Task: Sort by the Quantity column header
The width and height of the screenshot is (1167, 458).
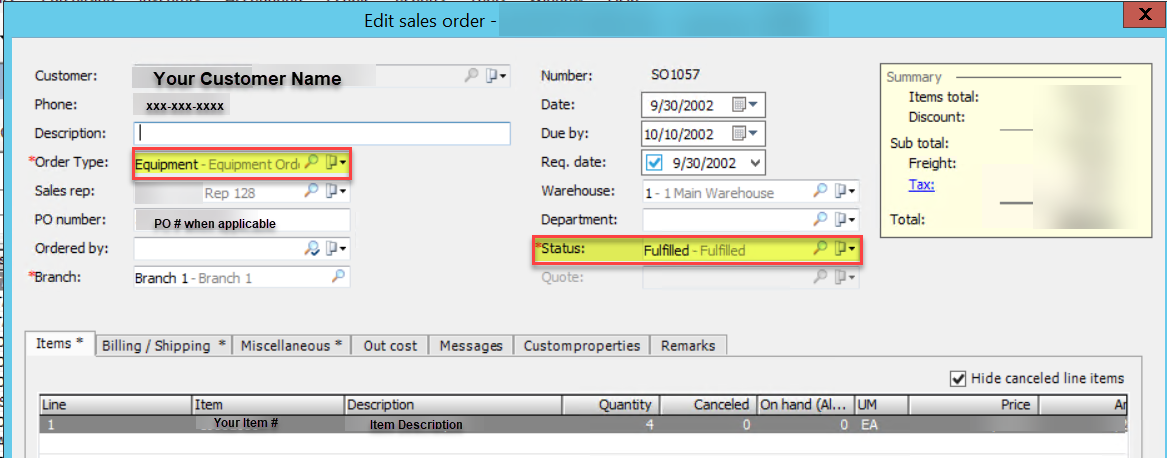Action: pyautogui.click(x=610, y=404)
